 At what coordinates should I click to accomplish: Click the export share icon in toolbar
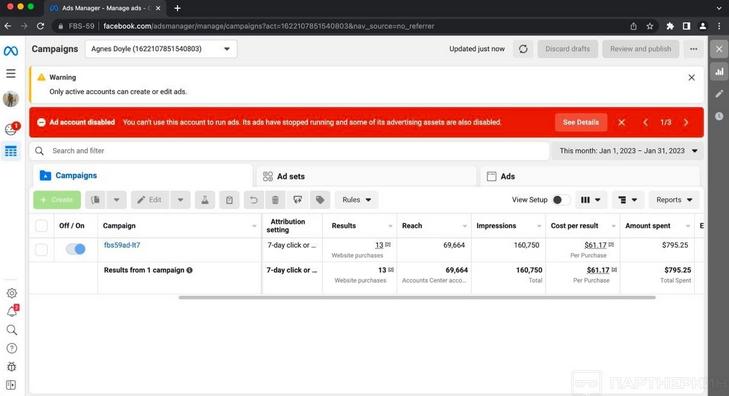tap(298, 200)
